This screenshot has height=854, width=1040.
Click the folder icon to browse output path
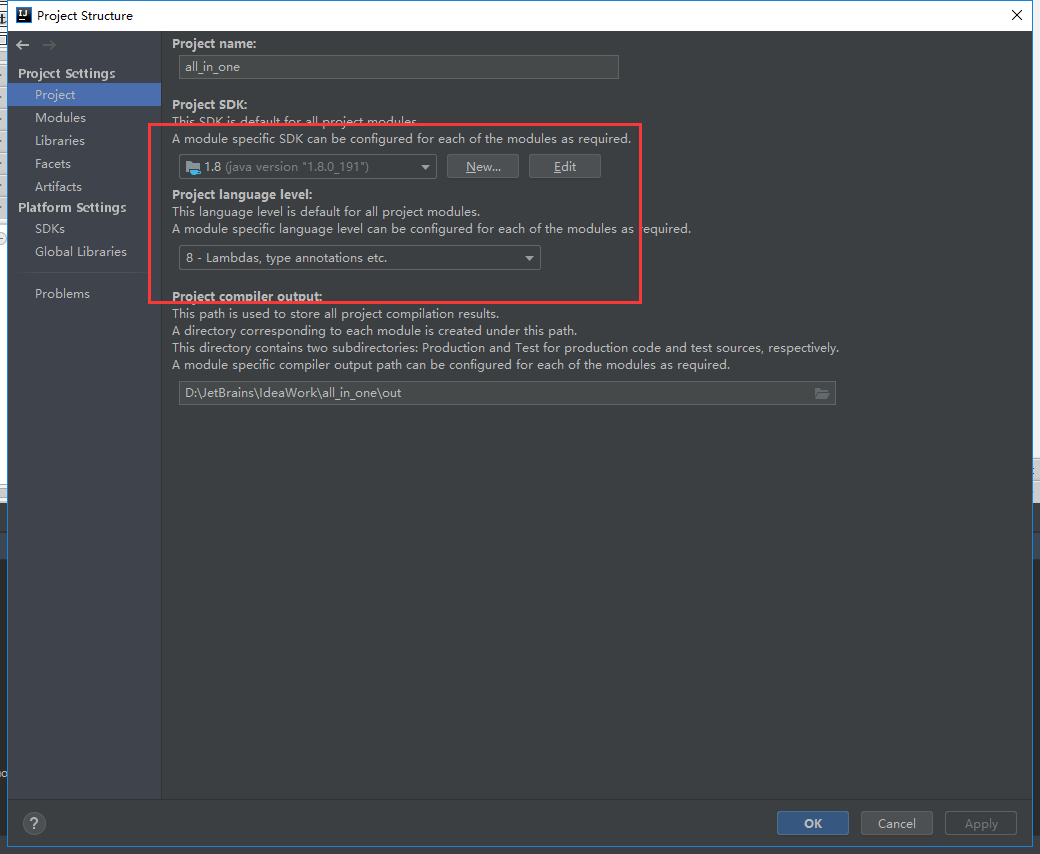(x=822, y=393)
